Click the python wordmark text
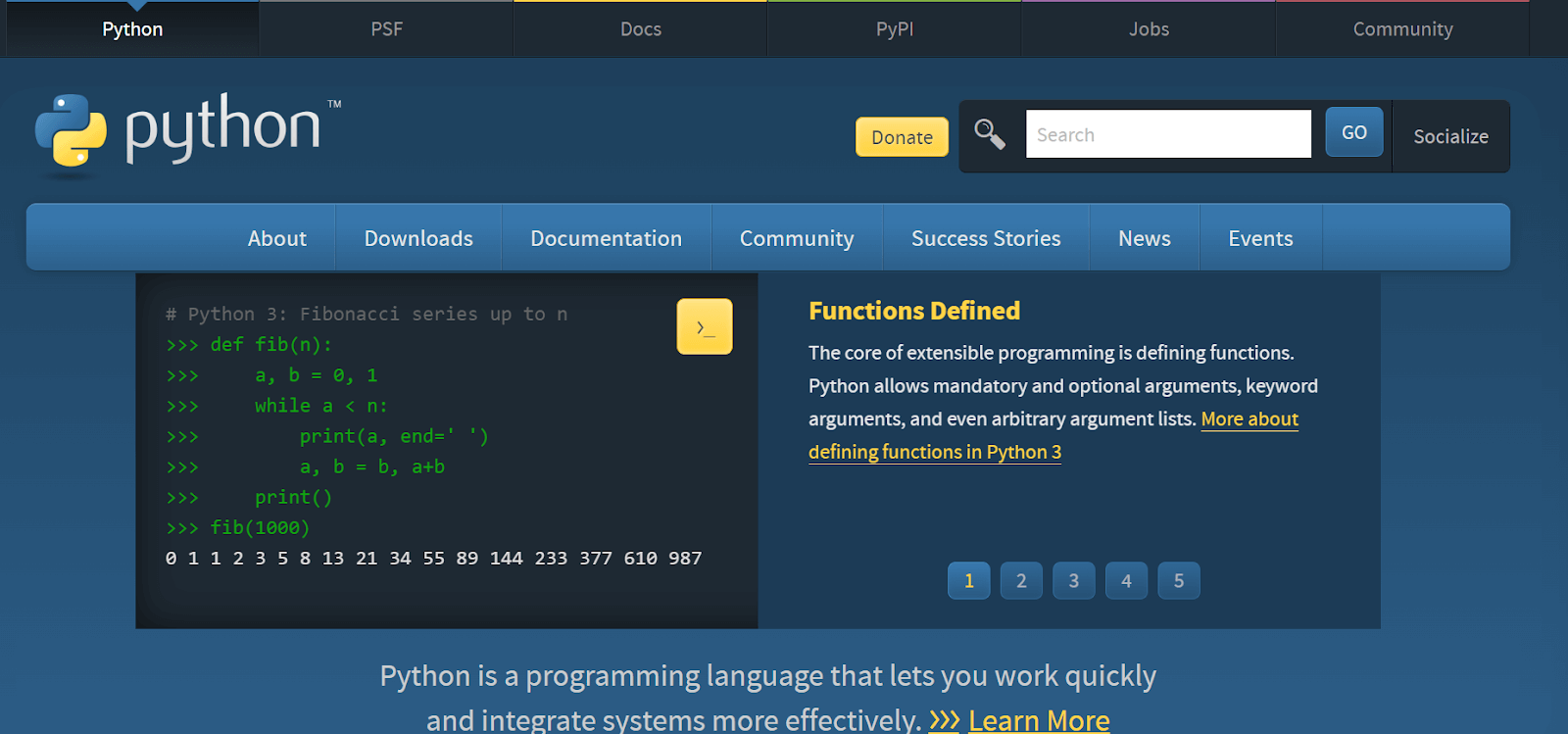Image resolution: width=1568 pixels, height=734 pixels. (x=223, y=127)
